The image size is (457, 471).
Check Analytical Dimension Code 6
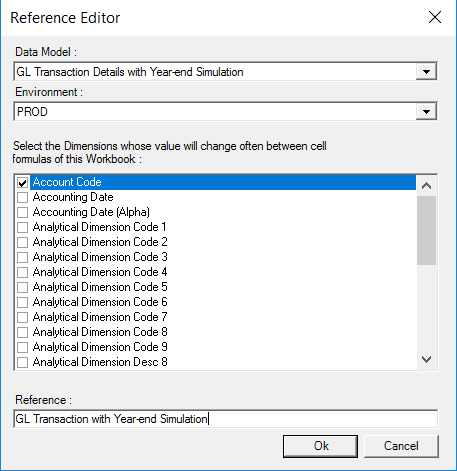tap(22, 303)
